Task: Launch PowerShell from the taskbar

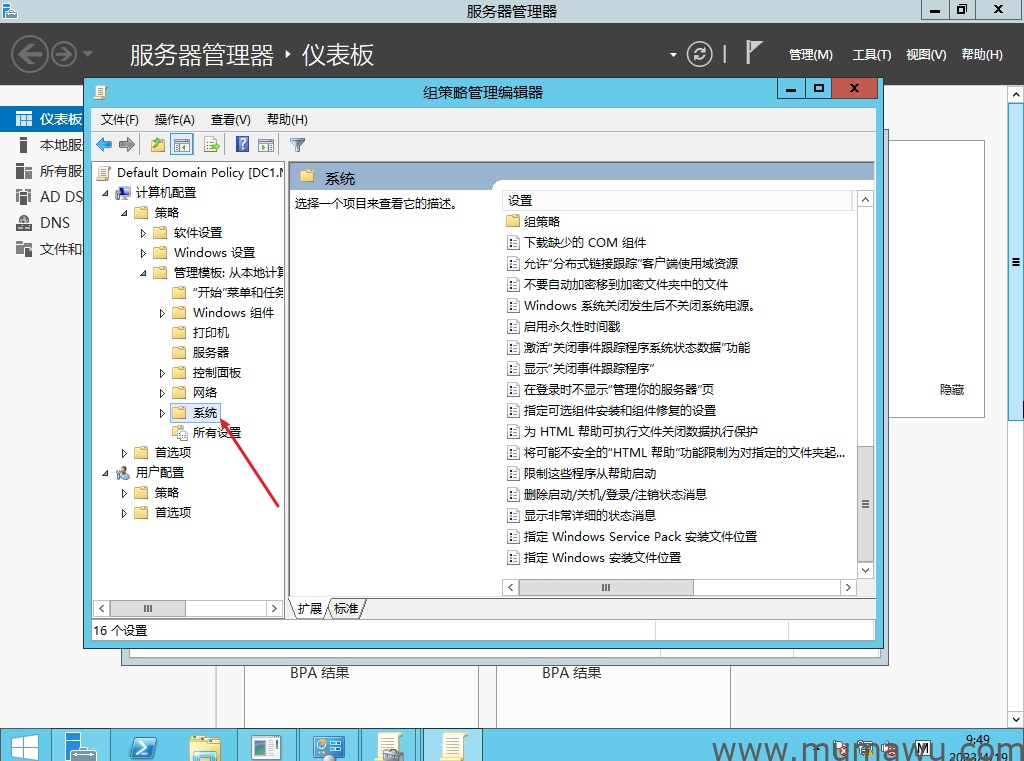Action: 143,746
